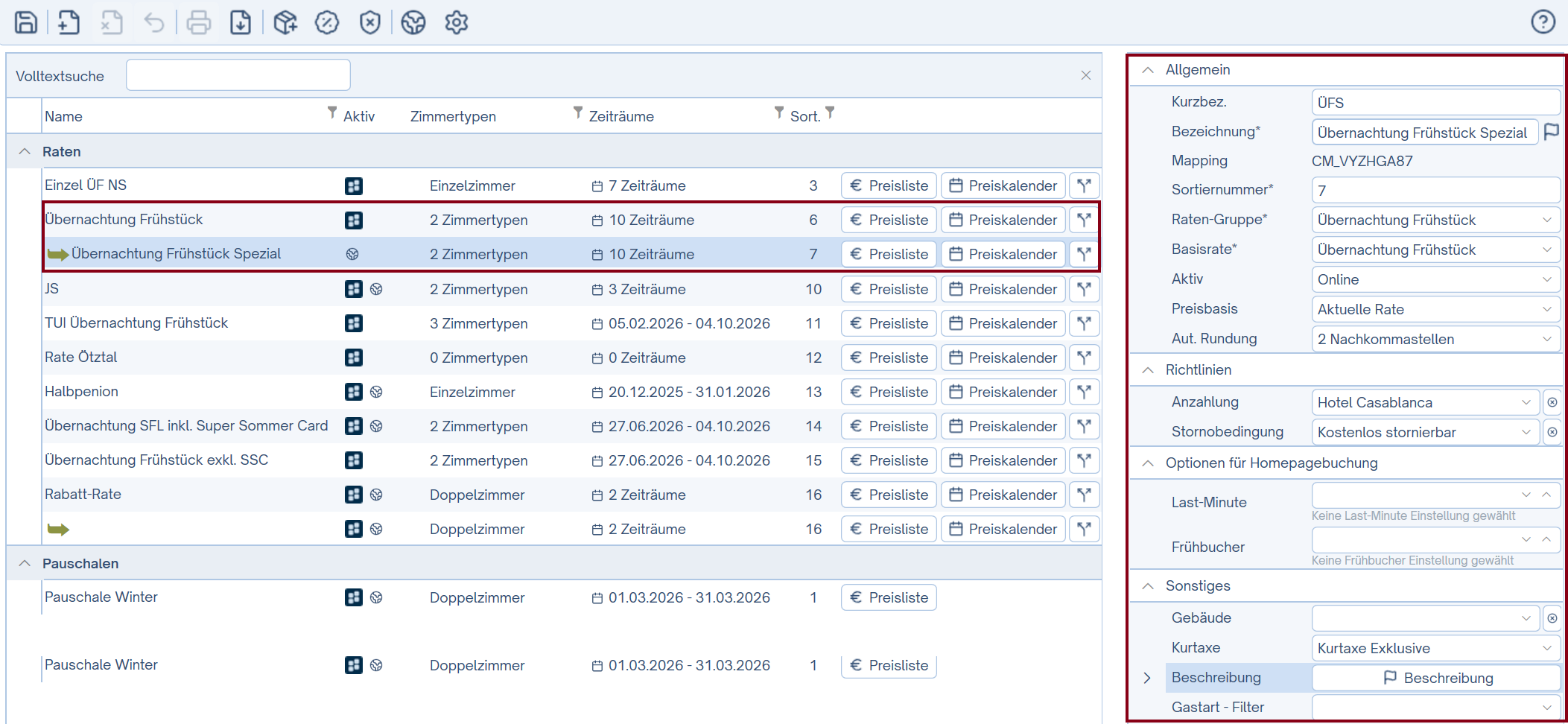
Task: Open Preisliste for TUI Übernachtung Frühstück
Action: 889,323
